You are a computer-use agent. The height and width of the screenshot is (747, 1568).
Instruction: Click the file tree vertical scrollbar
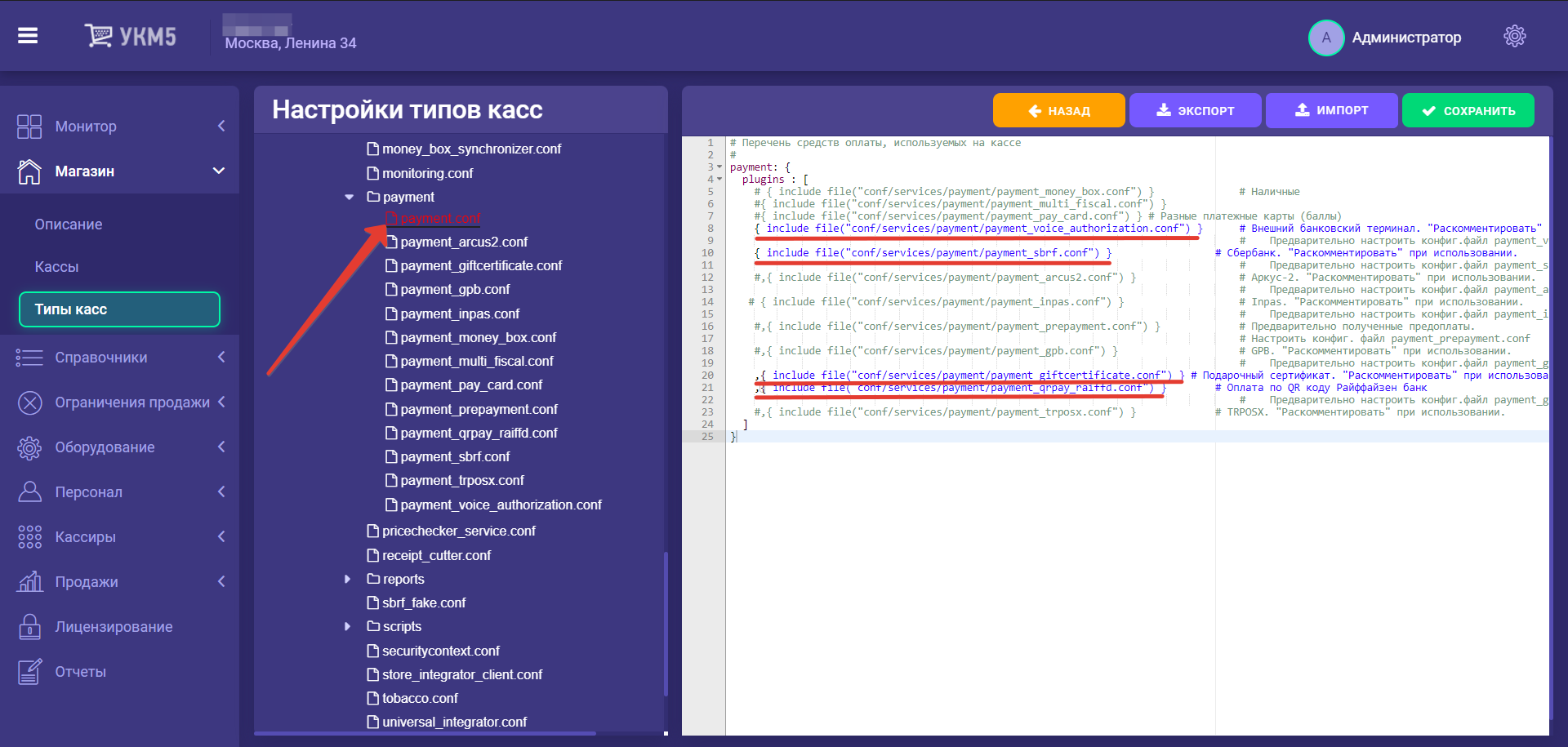click(666, 625)
